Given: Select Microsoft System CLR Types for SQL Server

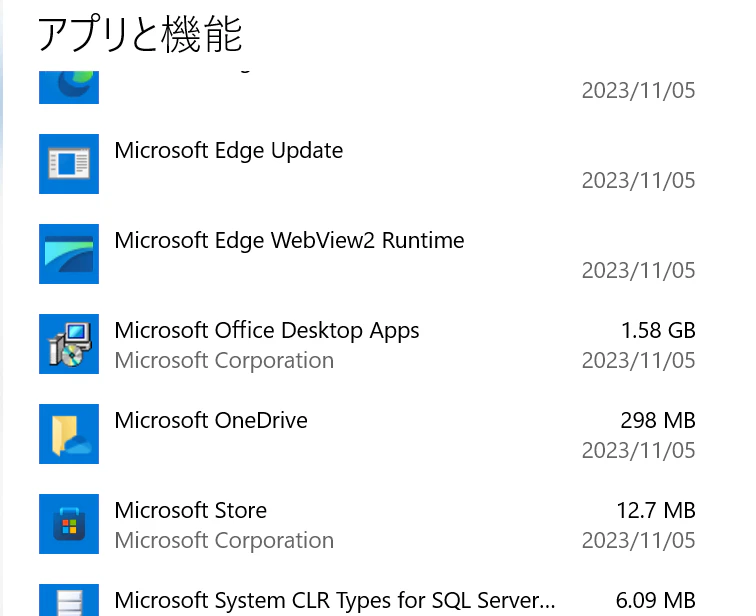Looking at the screenshot, I should pos(335,601).
